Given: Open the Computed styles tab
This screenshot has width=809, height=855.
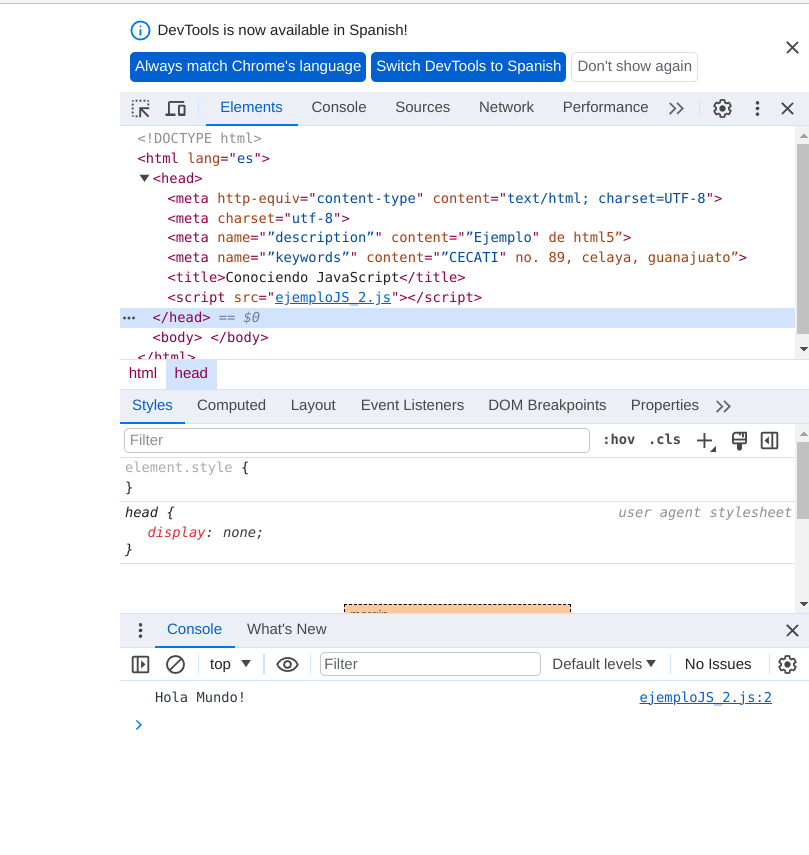Looking at the screenshot, I should tap(231, 405).
